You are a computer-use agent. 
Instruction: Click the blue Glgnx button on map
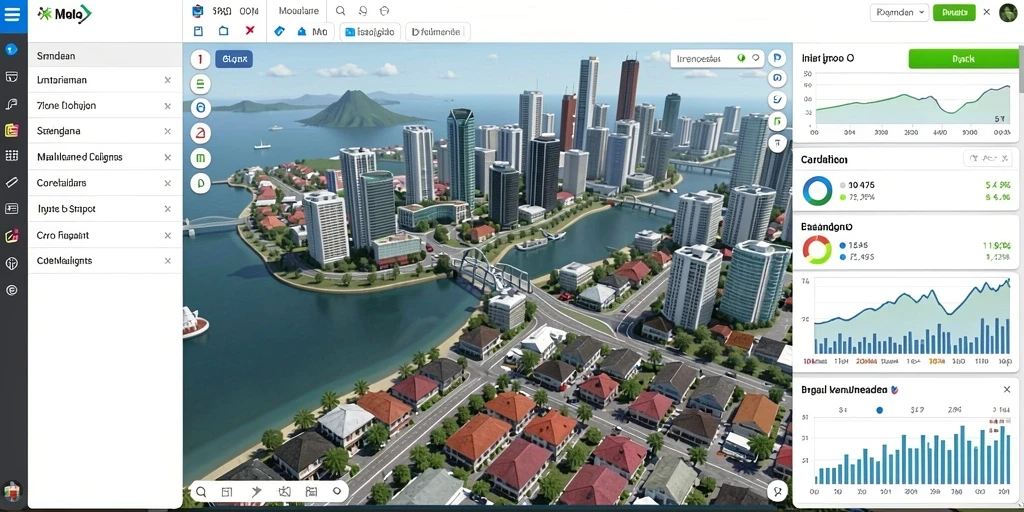pyautogui.click(x=234, y=59)
